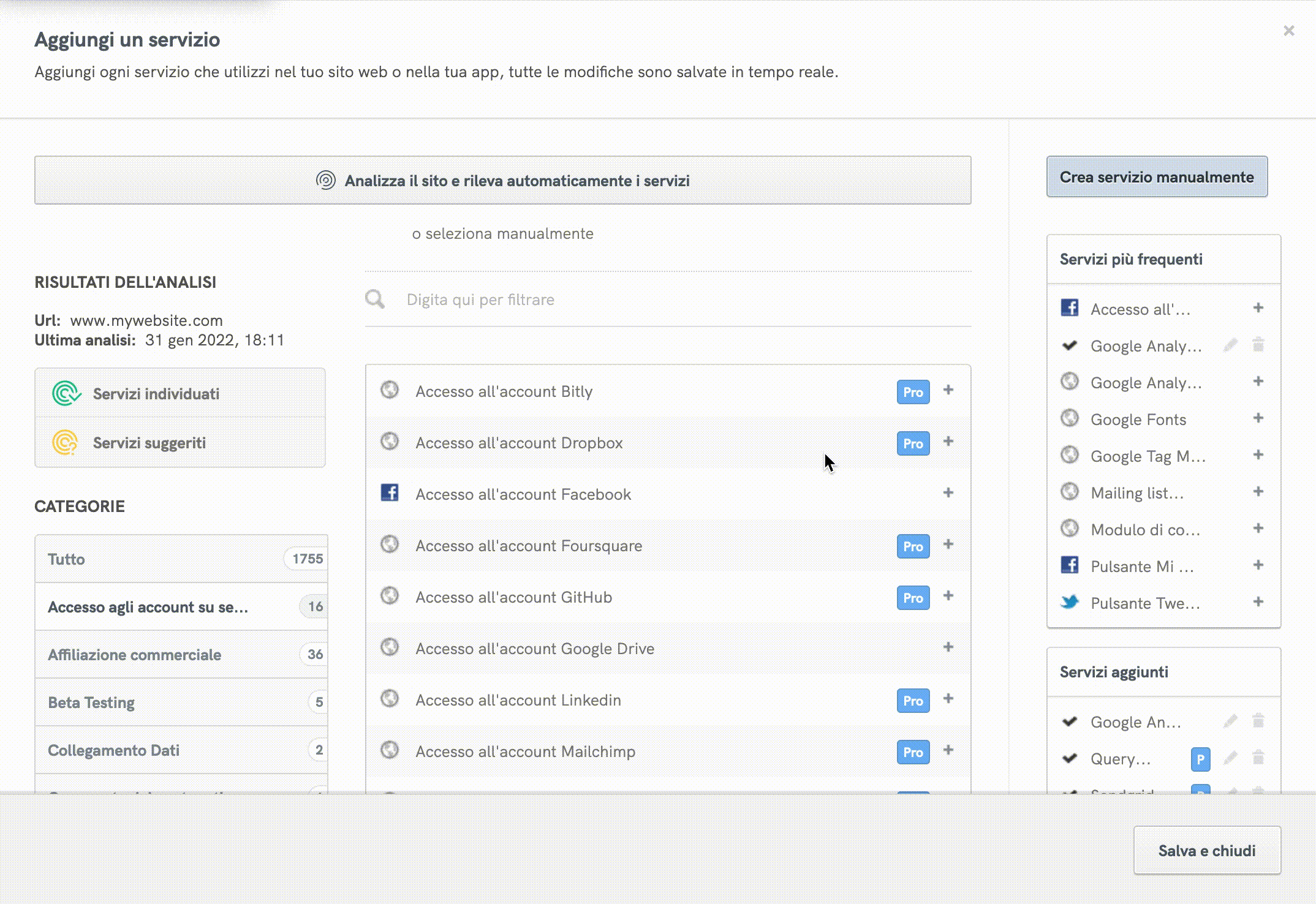Add Google Fonts from frequent services

1258,418
